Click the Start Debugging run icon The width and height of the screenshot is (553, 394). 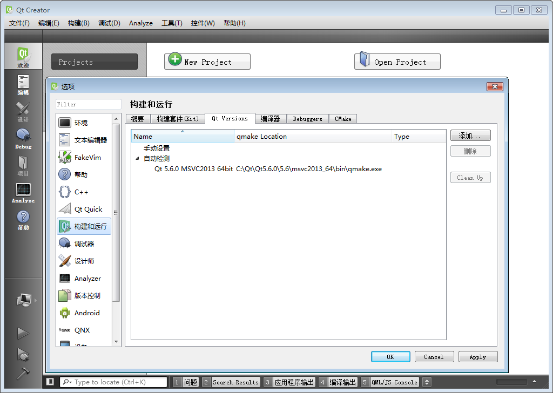click(x=23, y=354)
